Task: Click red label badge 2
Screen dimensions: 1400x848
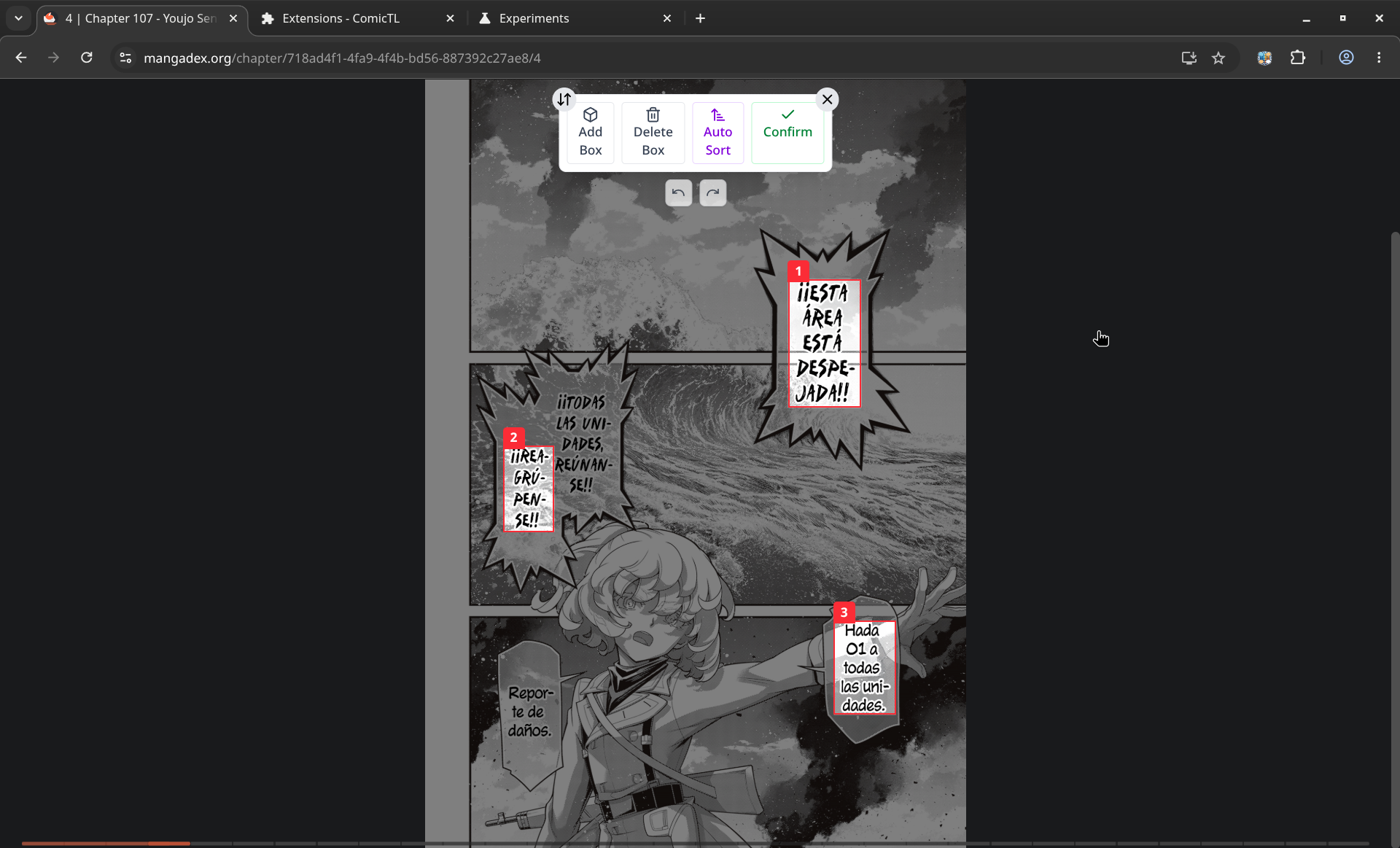Action: 514,437
